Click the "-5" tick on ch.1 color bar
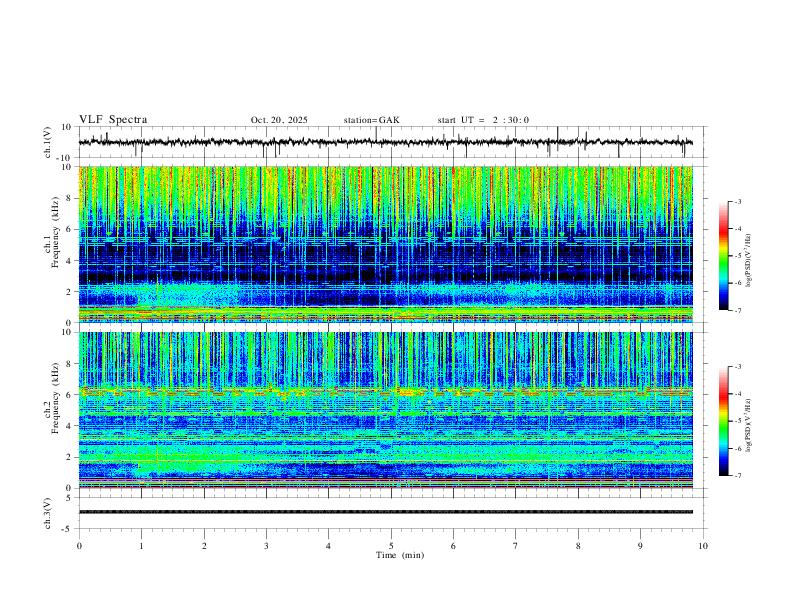Viewport: 792px width, 612px height. (x=737, y=256)
